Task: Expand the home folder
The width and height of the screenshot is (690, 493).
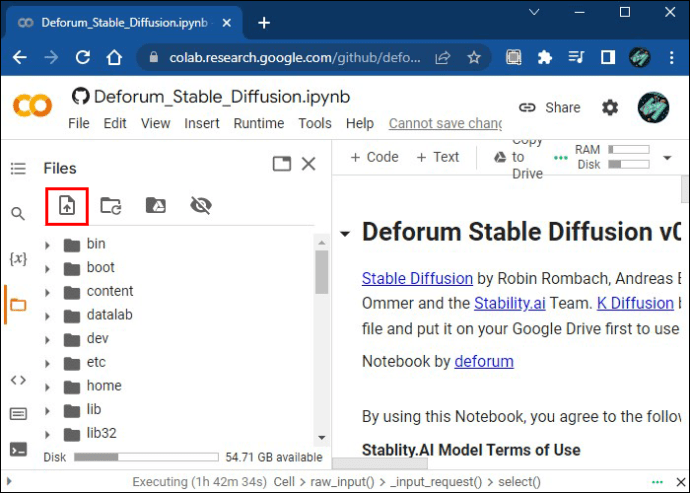Action: (x=47, y=387)
